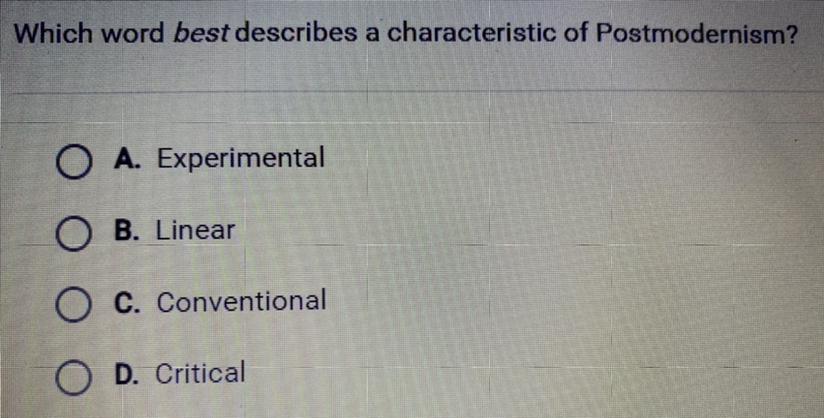The image size is (824, 418).
Task: Click the bold letter C.
Action: coord(125,302)
